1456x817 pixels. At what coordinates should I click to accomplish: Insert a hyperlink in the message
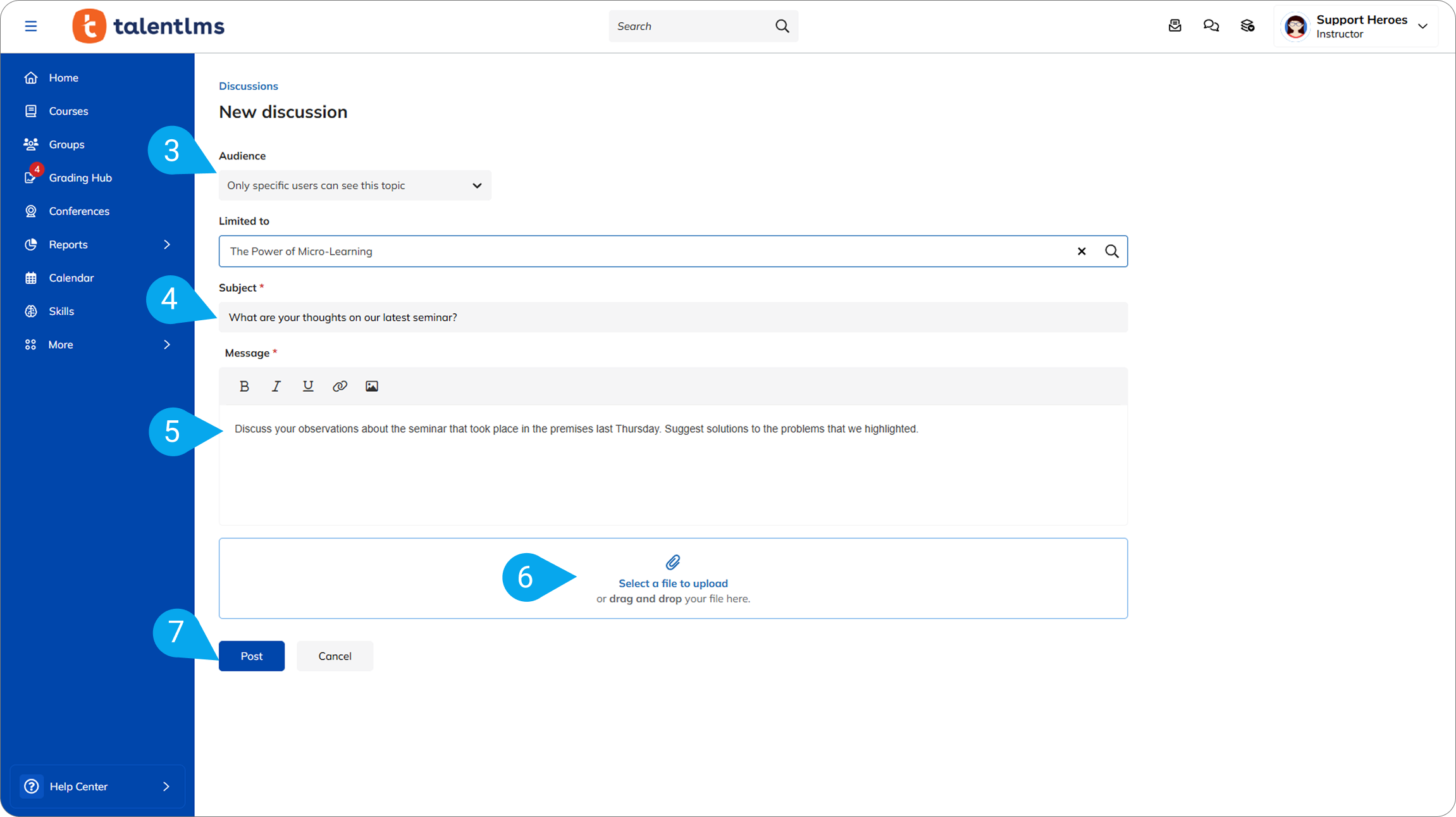tap(340, 386)
